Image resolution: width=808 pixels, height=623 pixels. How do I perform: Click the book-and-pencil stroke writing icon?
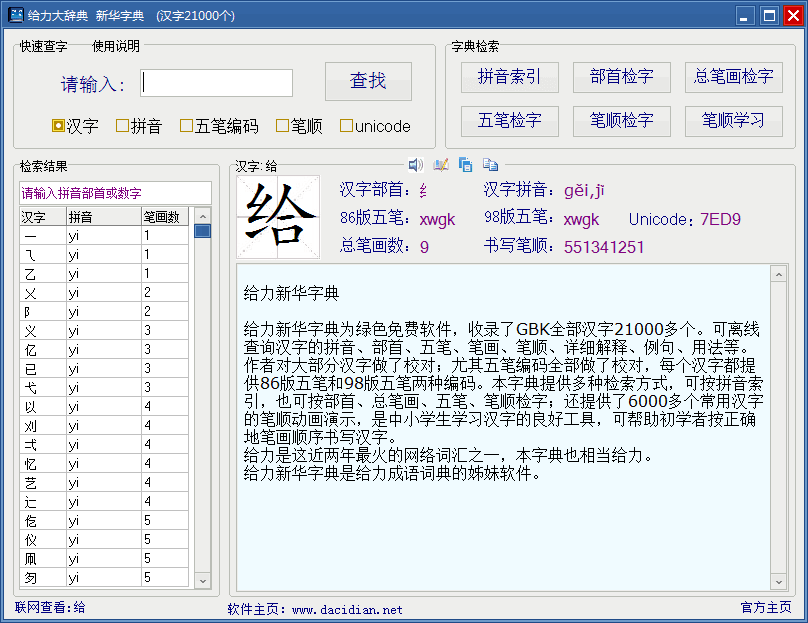pyautogui.click(x=441, y=165)
